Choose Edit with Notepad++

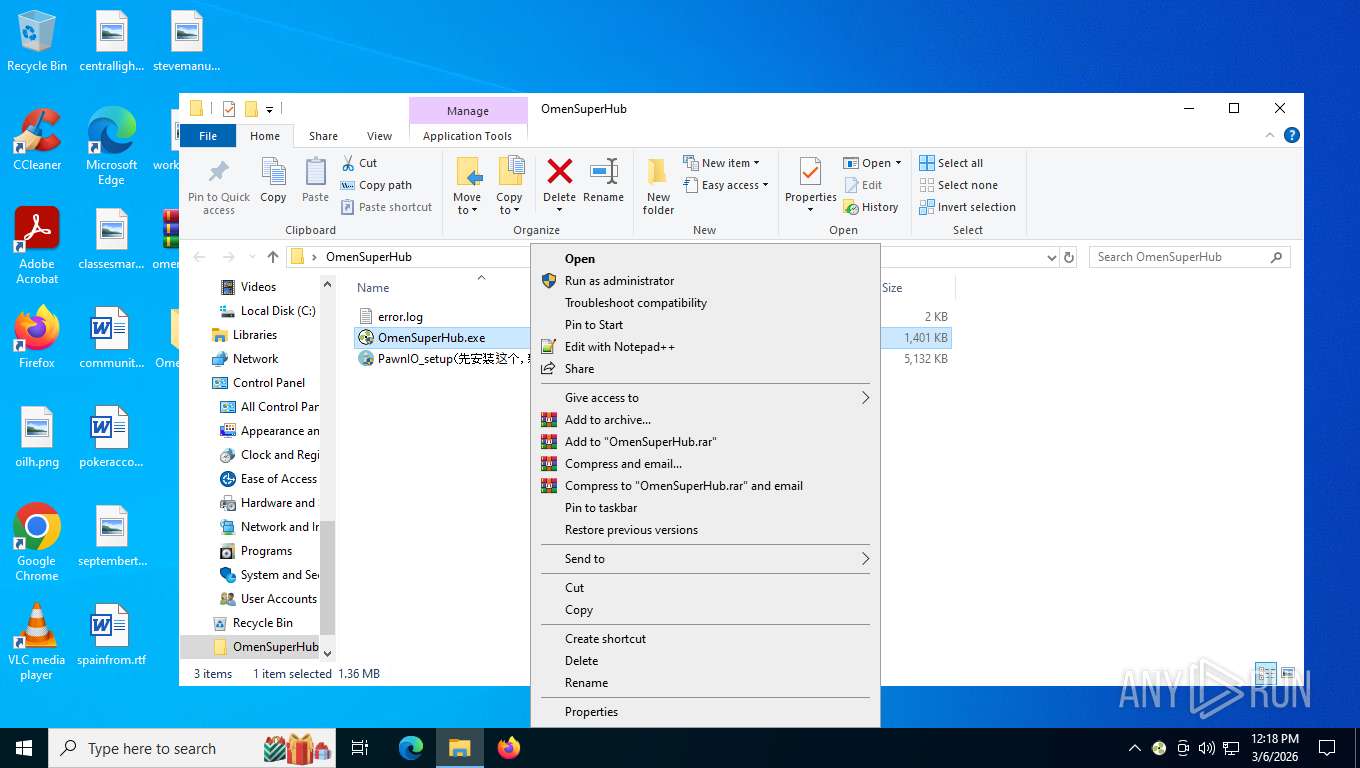point(619,347)
